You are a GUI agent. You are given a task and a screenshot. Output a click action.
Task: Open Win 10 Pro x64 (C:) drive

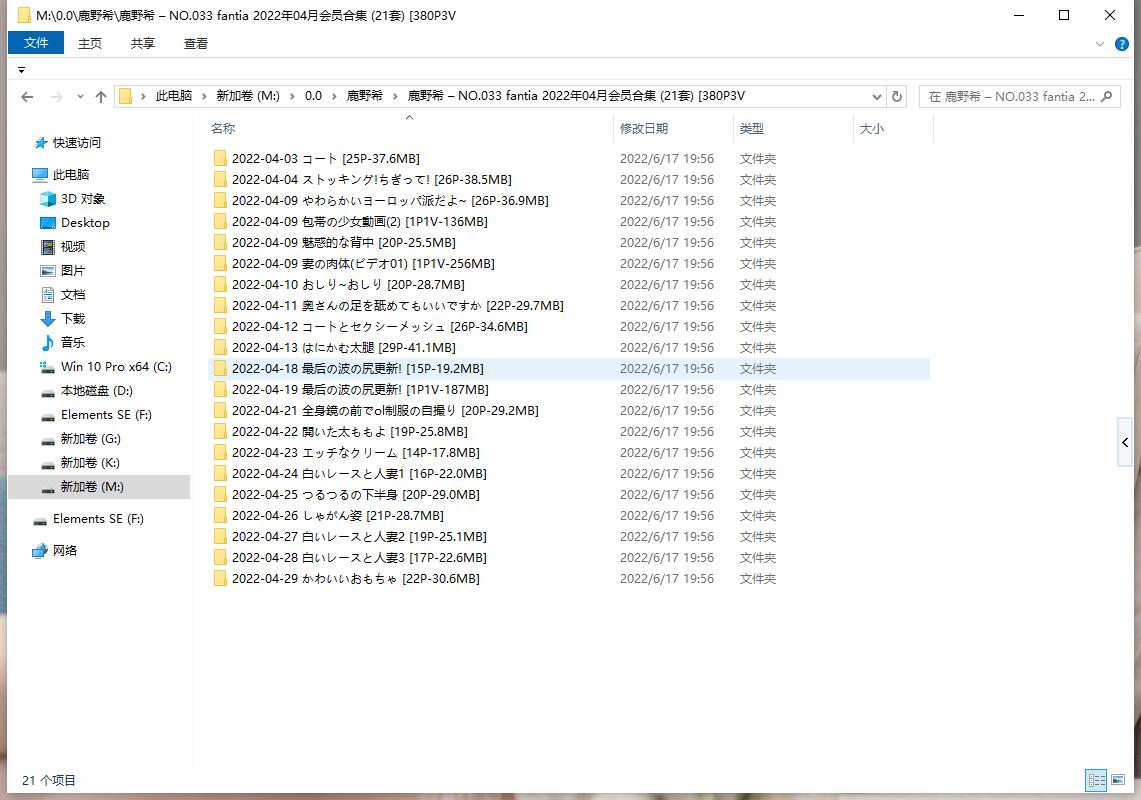tap(115, 367)
